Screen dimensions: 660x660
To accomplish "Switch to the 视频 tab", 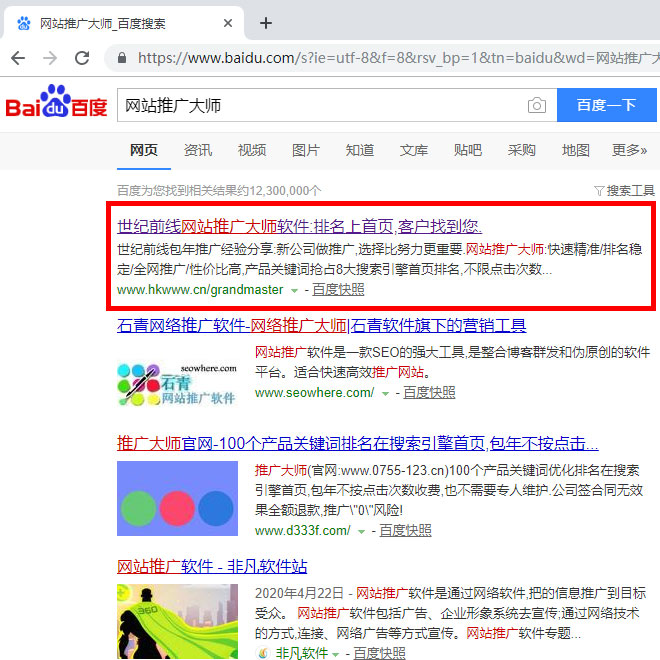I will pos(252,150).
